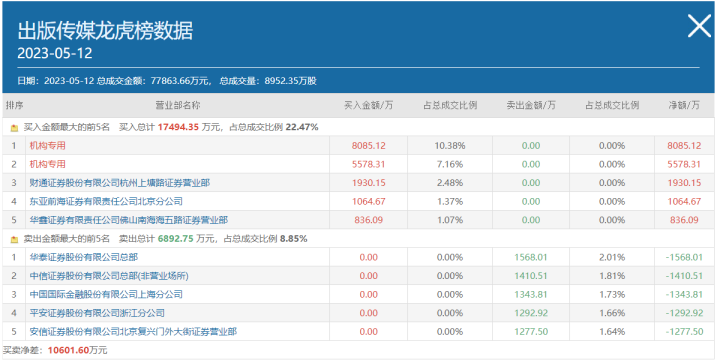Image resolution: width=718 pixels, height=363 pixels.
Task: Click the 净额/万 column header
Action: (684, 105)
